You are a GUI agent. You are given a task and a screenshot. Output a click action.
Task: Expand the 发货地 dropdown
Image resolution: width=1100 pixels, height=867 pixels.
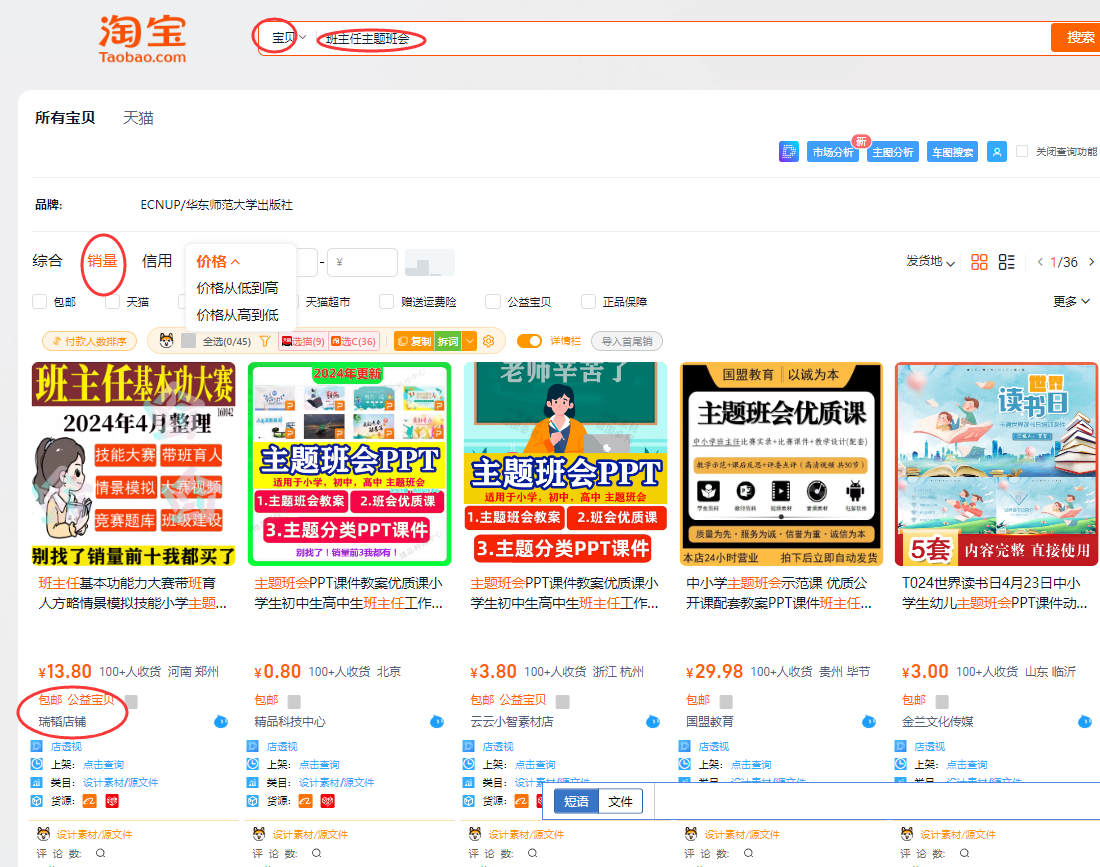(930, 262)
